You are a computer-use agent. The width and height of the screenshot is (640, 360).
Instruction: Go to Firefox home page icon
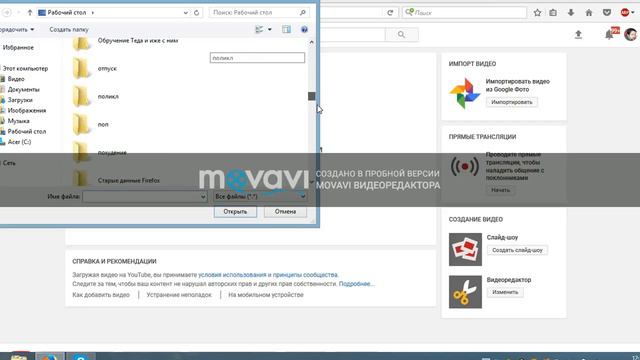(x=589, y=13)
